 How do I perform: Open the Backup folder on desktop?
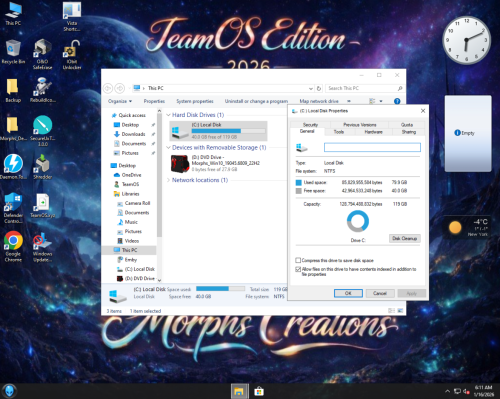point(13,90)
